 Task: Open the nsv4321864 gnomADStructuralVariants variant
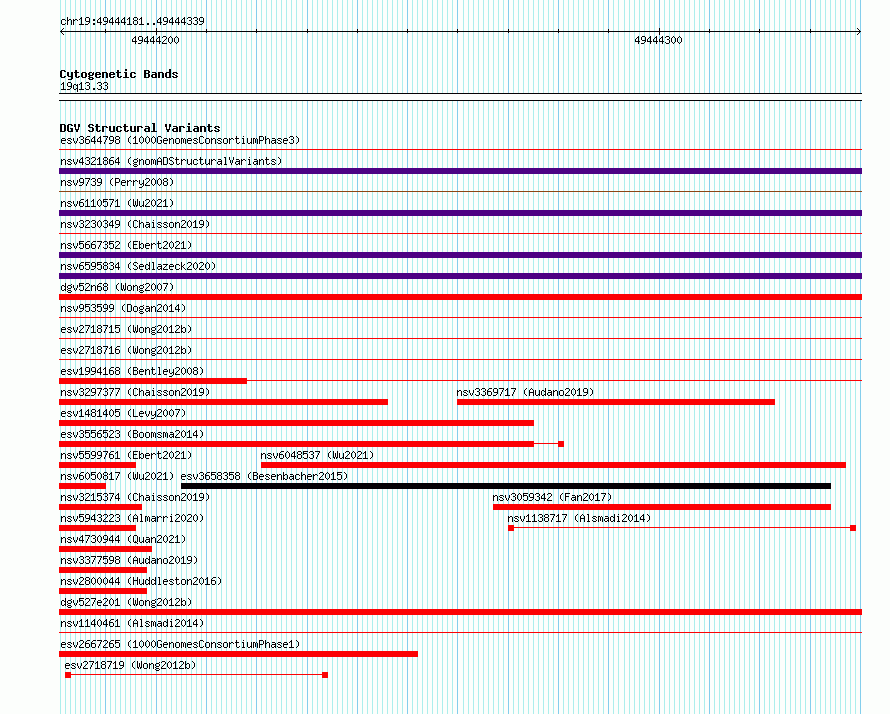tap(171, 161)
